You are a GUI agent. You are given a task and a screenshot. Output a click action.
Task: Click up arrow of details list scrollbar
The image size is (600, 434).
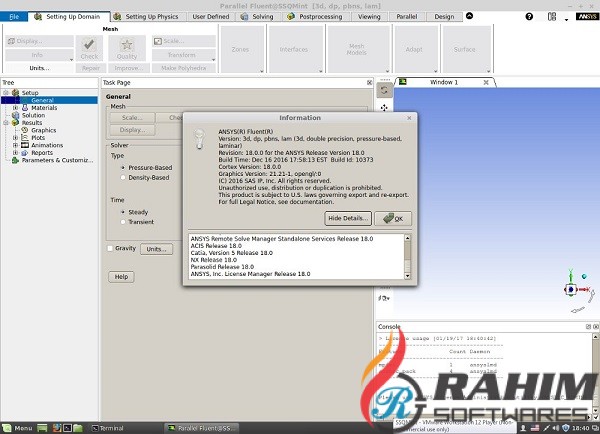[x=408, y=238]
